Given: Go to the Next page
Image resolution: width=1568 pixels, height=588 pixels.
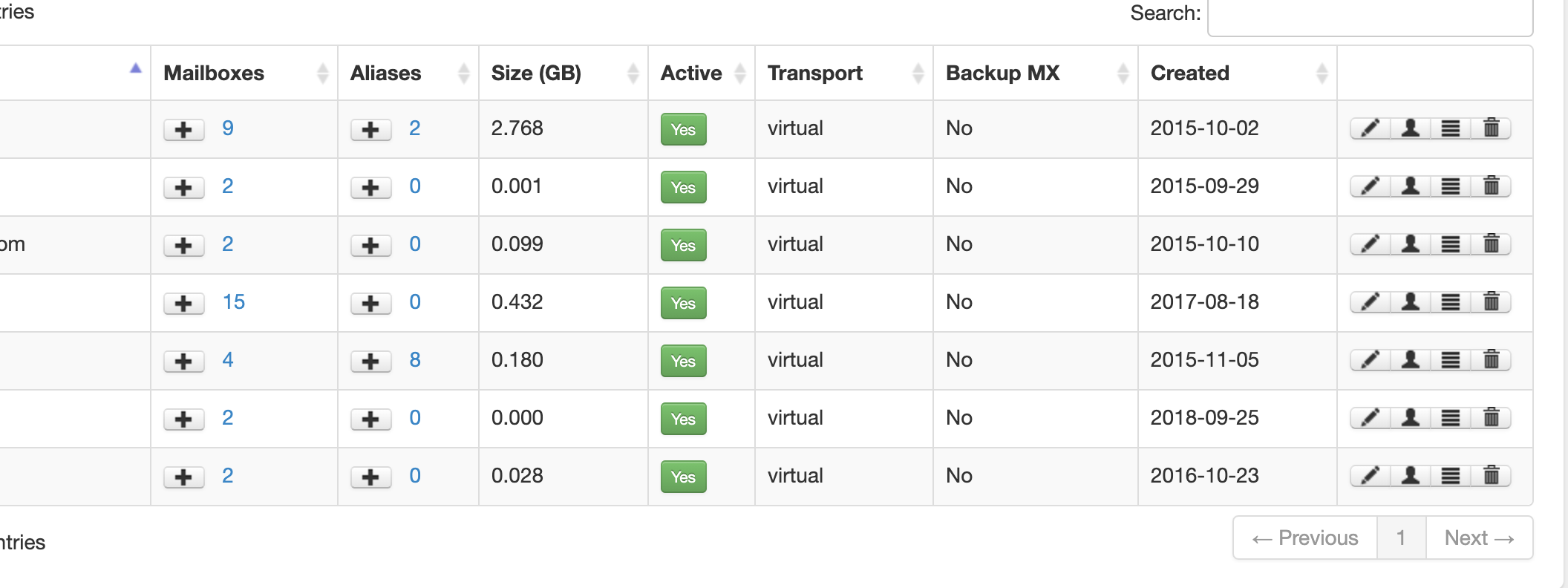Looking at the screenshot, I should pyautogui.click(x=1479, y=538).
